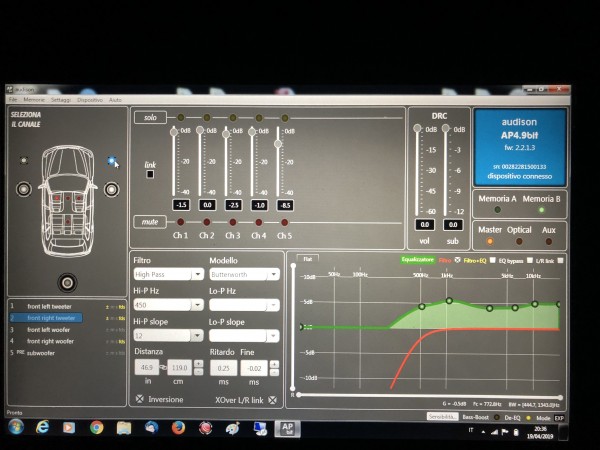Image resolution: width=600 pixels, height=450 pixels.
Task: Click the solo button
Action: pos(150,117)
